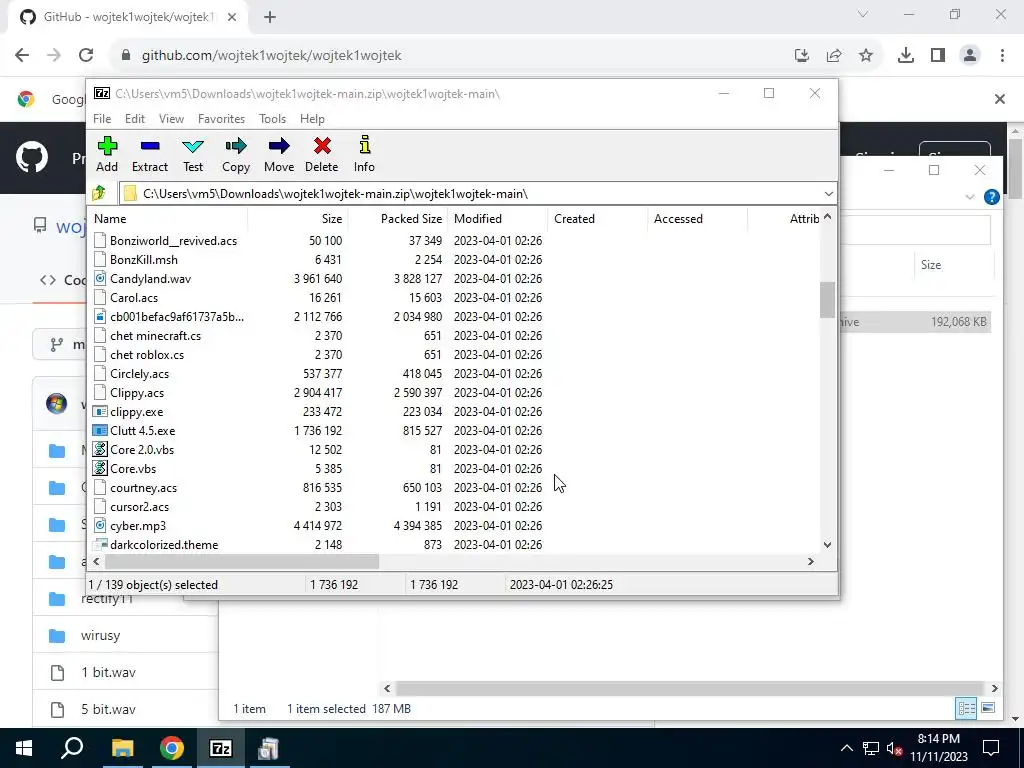Click GitHub octocat logo

point(32,157)
